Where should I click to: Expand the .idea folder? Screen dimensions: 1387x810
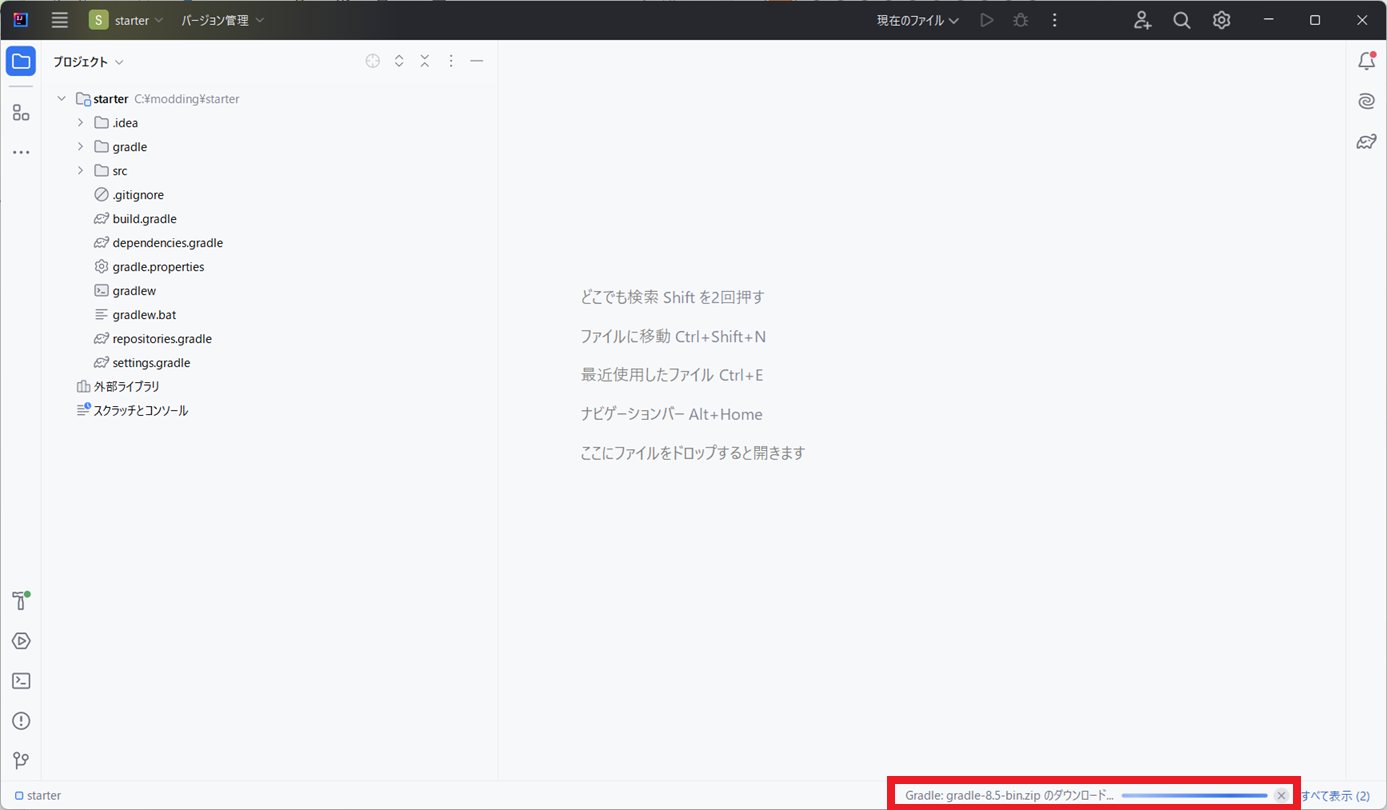[x=81, y=123]
